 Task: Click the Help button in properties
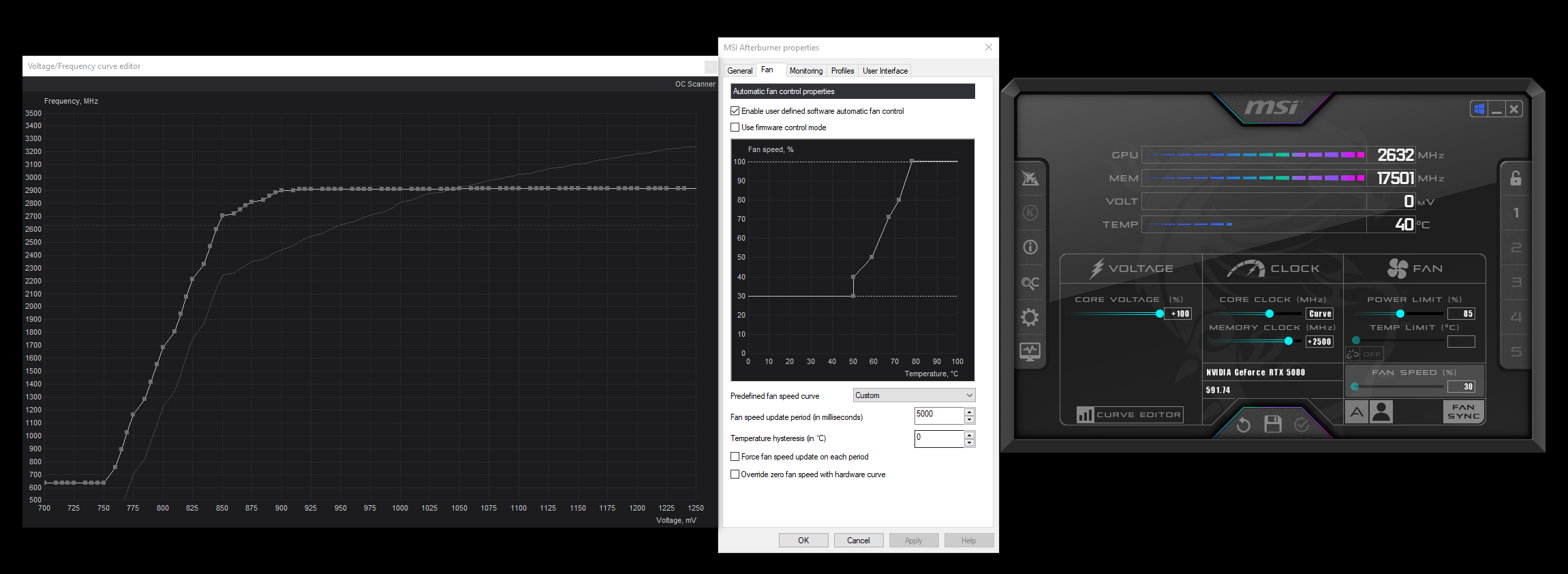[969, 541]
